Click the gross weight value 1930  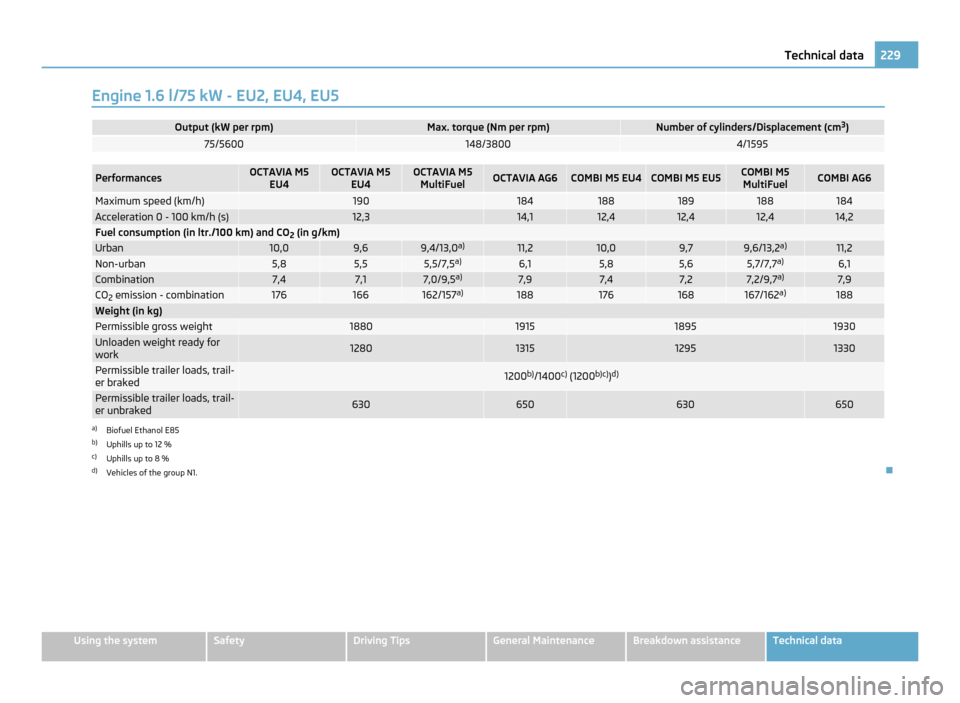[844, 326]
